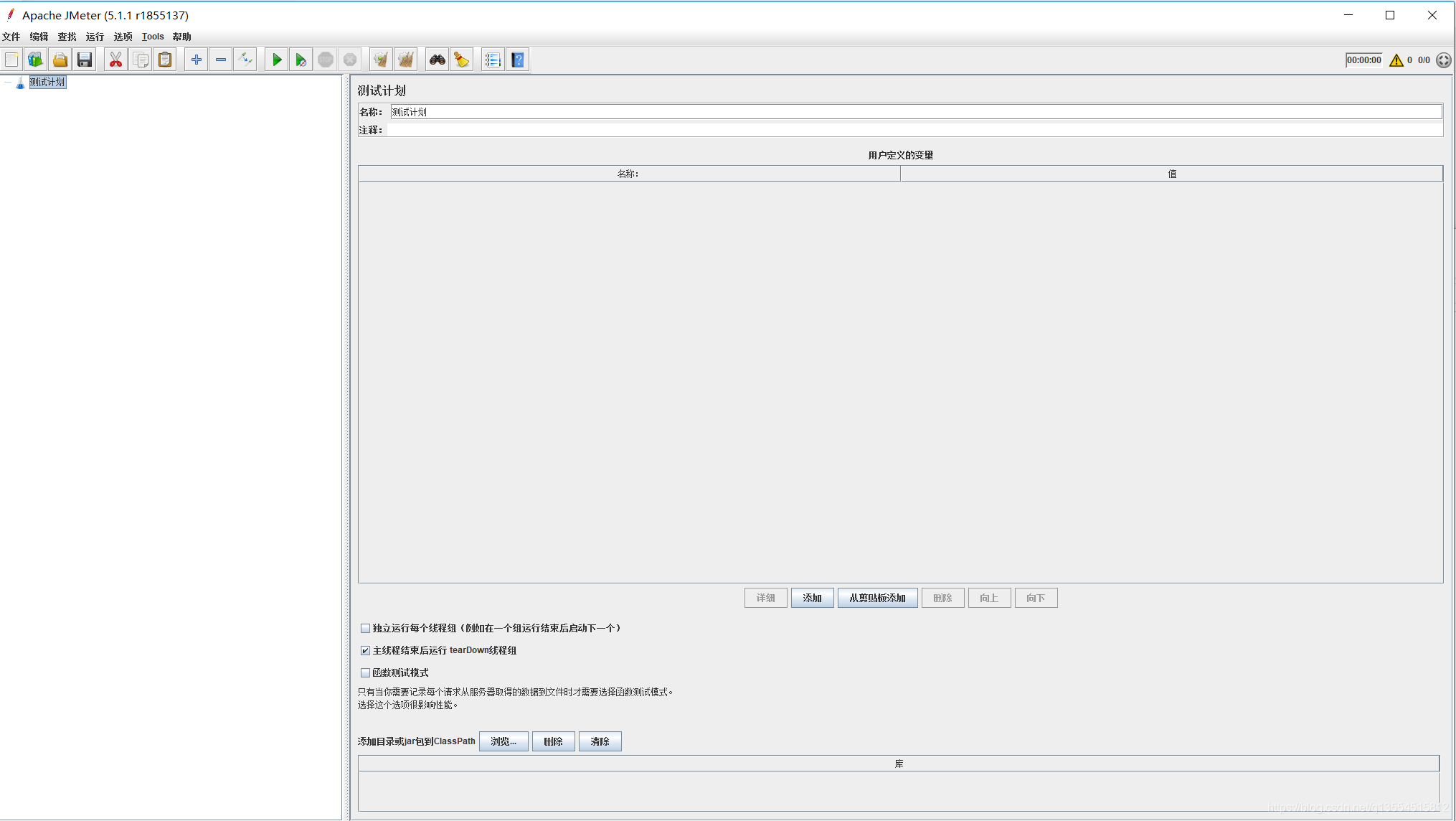Clear results with single broom icon
Viewport: 1456px width, 821px height.
tap(381, 60)
